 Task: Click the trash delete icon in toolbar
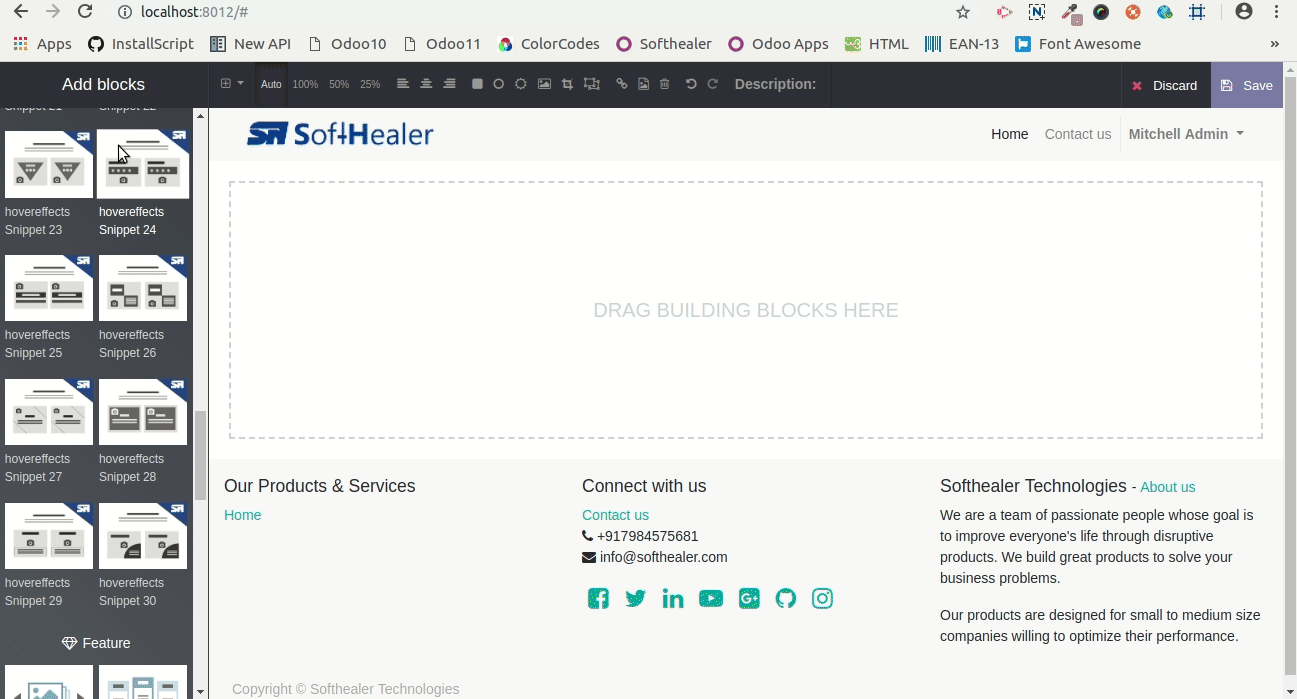pos(665,84)
